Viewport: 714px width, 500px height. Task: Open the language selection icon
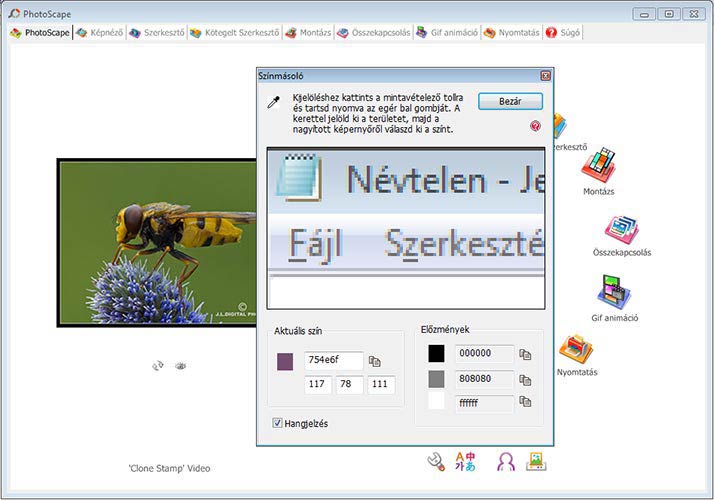coord(466,461)
